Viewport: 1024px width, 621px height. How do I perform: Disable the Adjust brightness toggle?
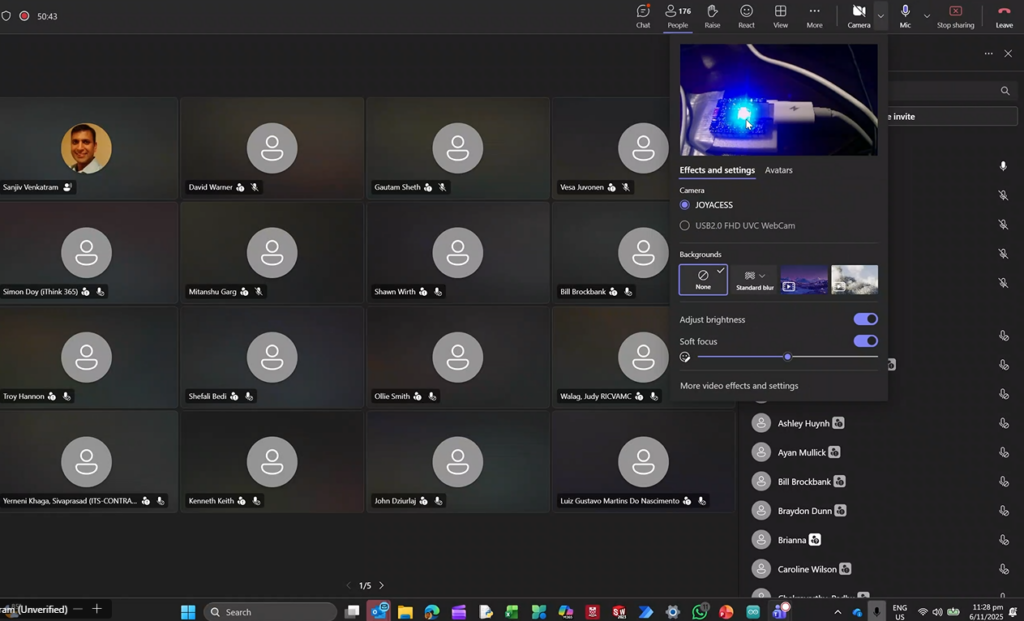pos(865,319)
